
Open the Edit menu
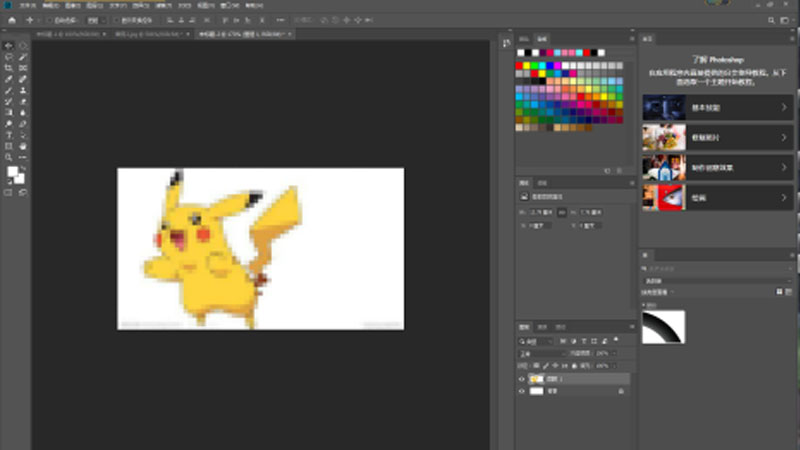[x=50, y=6]
